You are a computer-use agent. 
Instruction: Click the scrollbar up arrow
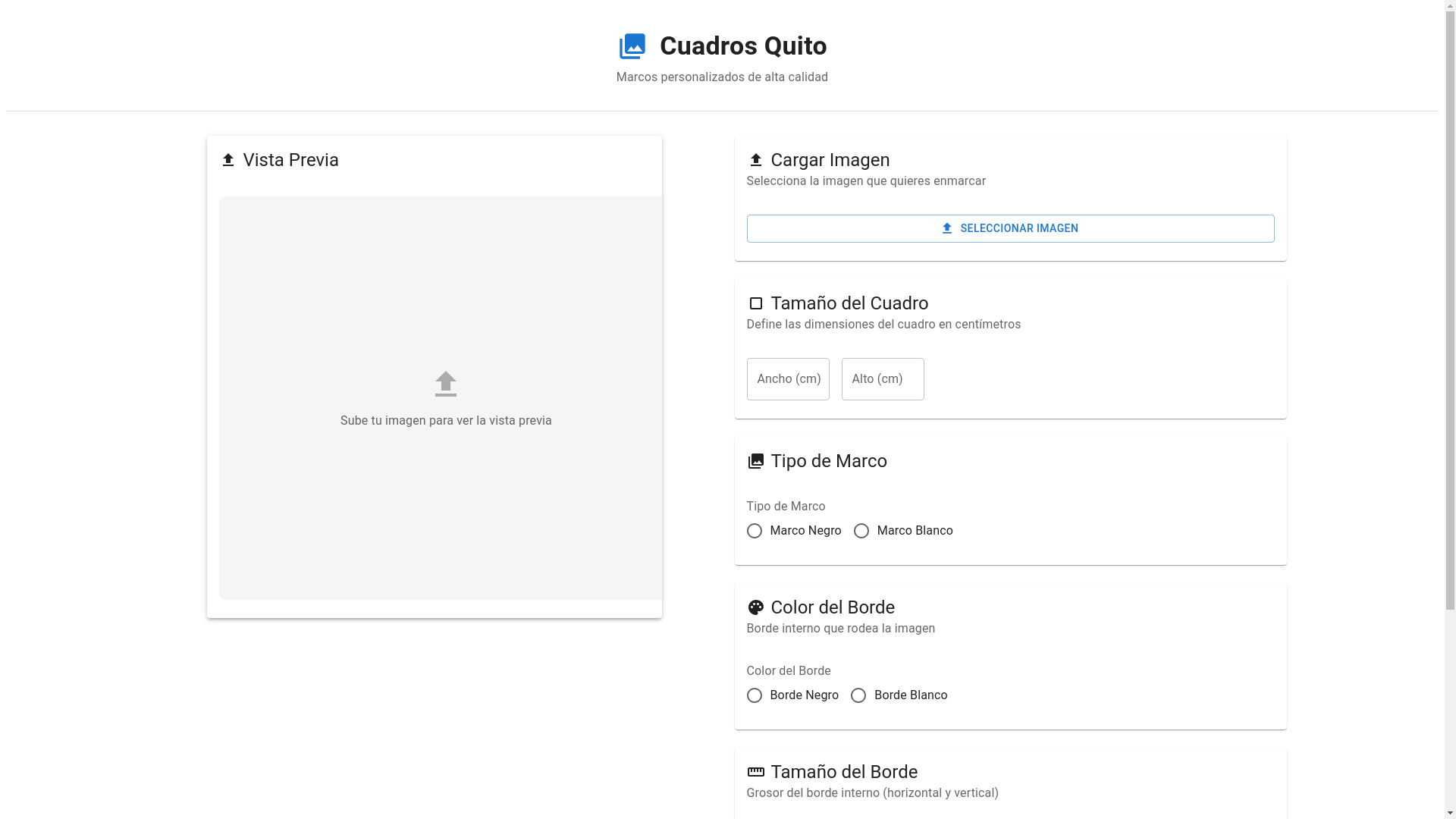[x=1450, y=5]
